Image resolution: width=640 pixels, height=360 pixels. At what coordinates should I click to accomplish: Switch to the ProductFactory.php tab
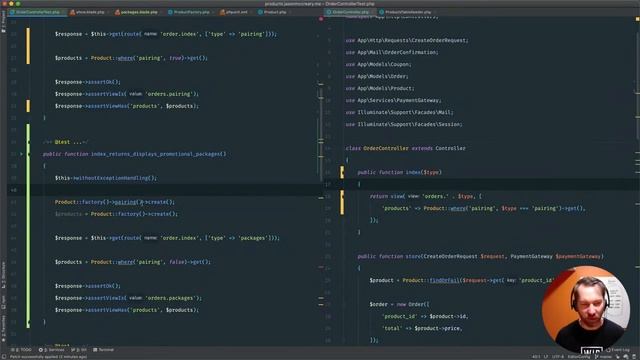pos(191,12)
